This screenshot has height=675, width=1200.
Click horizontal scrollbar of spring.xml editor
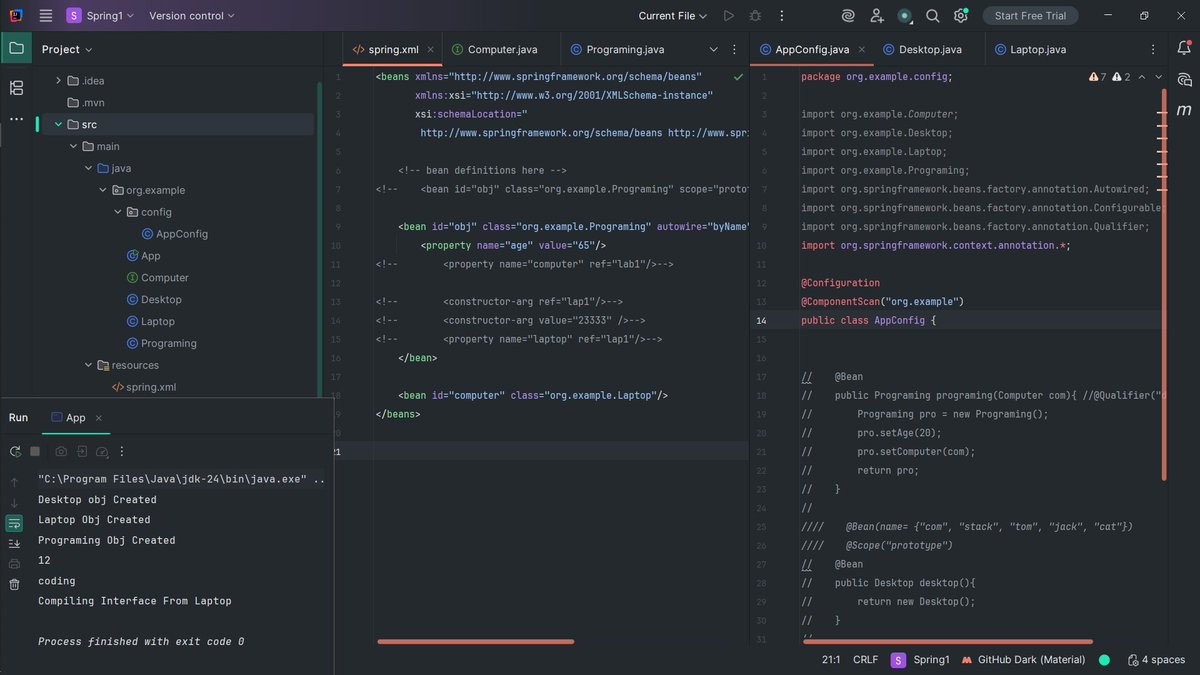click(x=476, y=641)
